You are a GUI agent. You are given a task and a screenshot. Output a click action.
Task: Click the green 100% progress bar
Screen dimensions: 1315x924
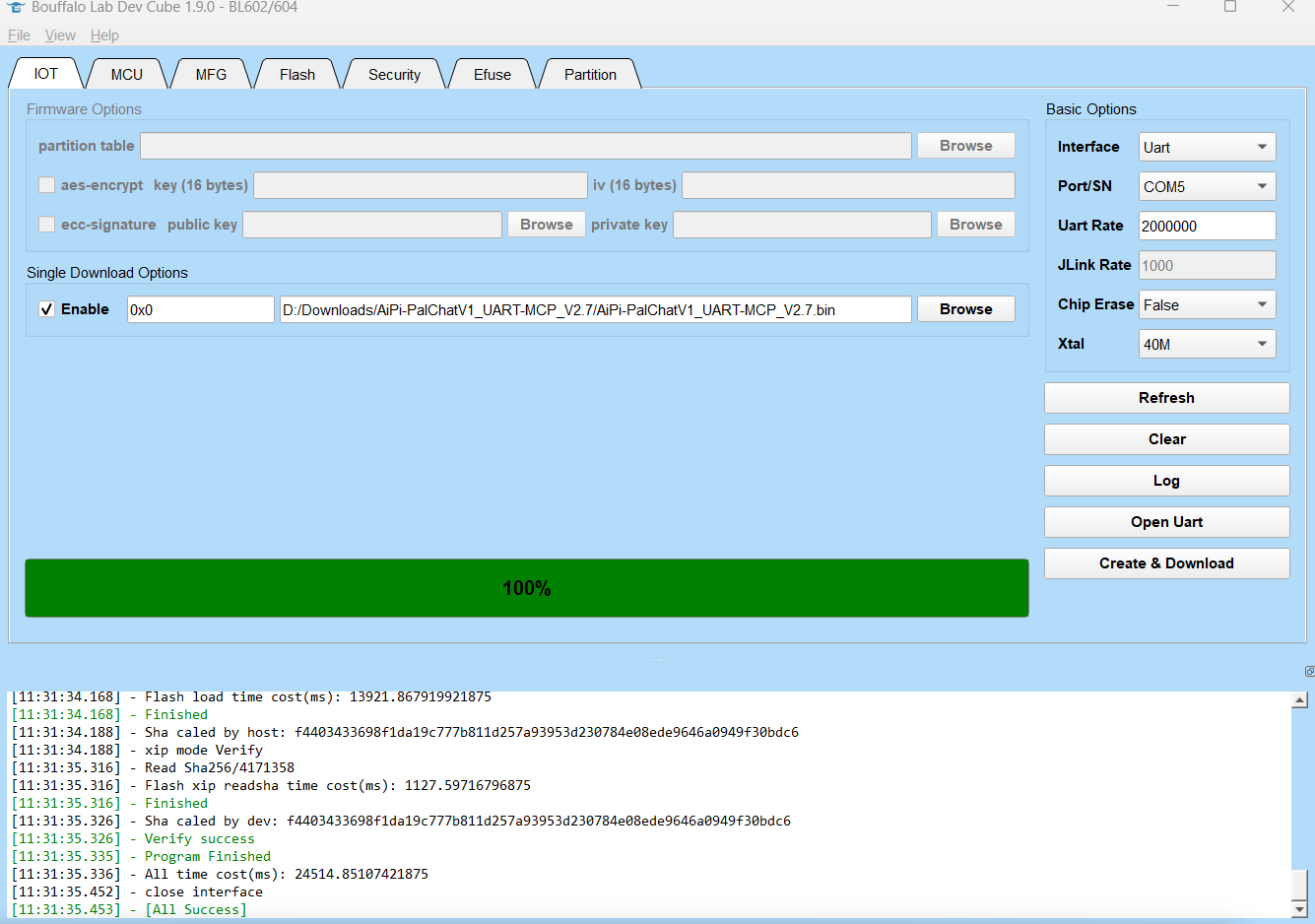pos(527,588)
